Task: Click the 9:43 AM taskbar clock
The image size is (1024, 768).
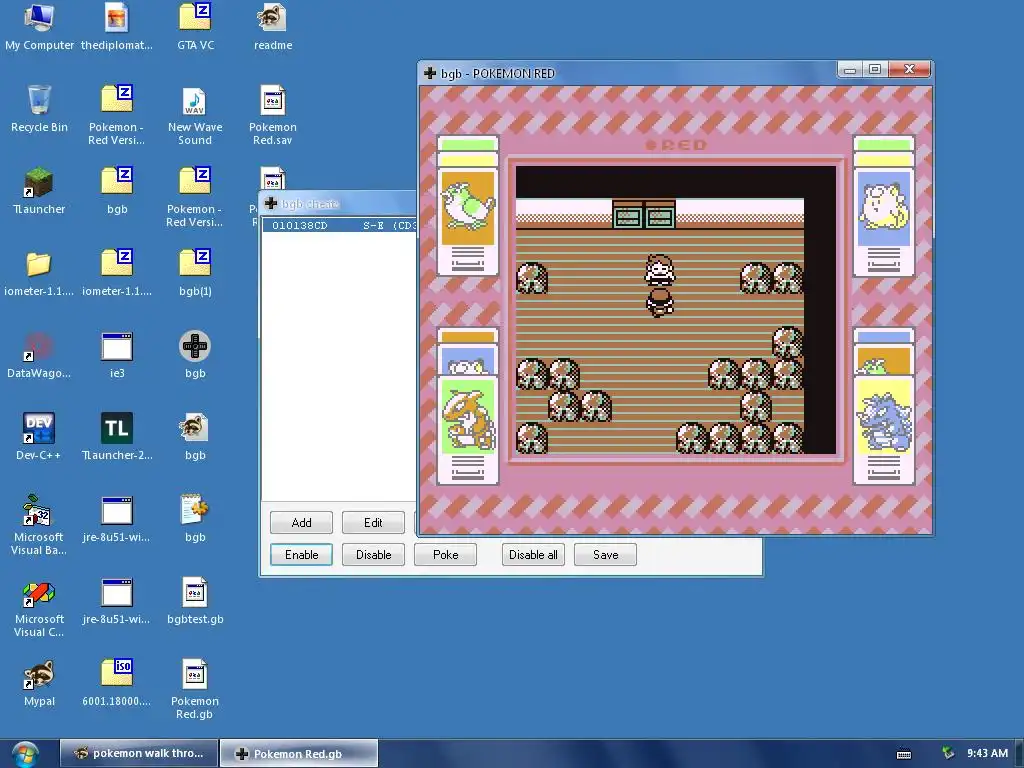Action: pyautogui.click(x=987, y=753)
